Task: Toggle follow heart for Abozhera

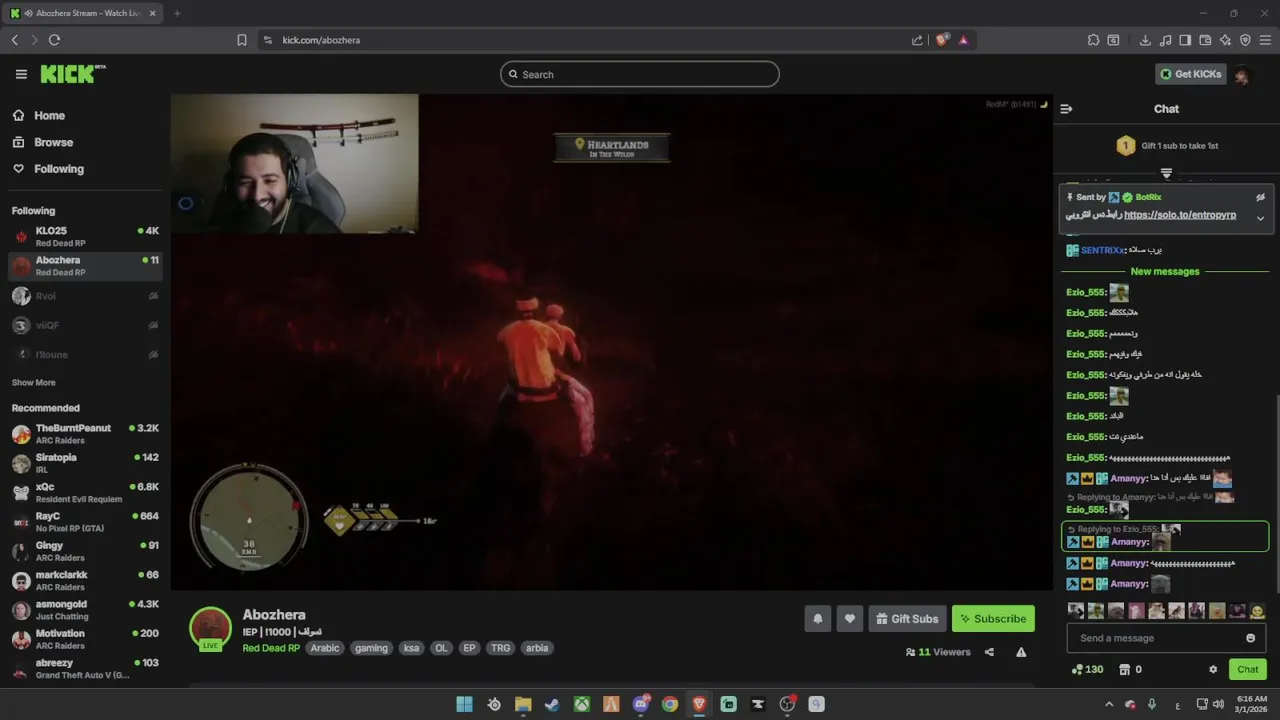Action: pyautogui.click(x=850, y=619)
